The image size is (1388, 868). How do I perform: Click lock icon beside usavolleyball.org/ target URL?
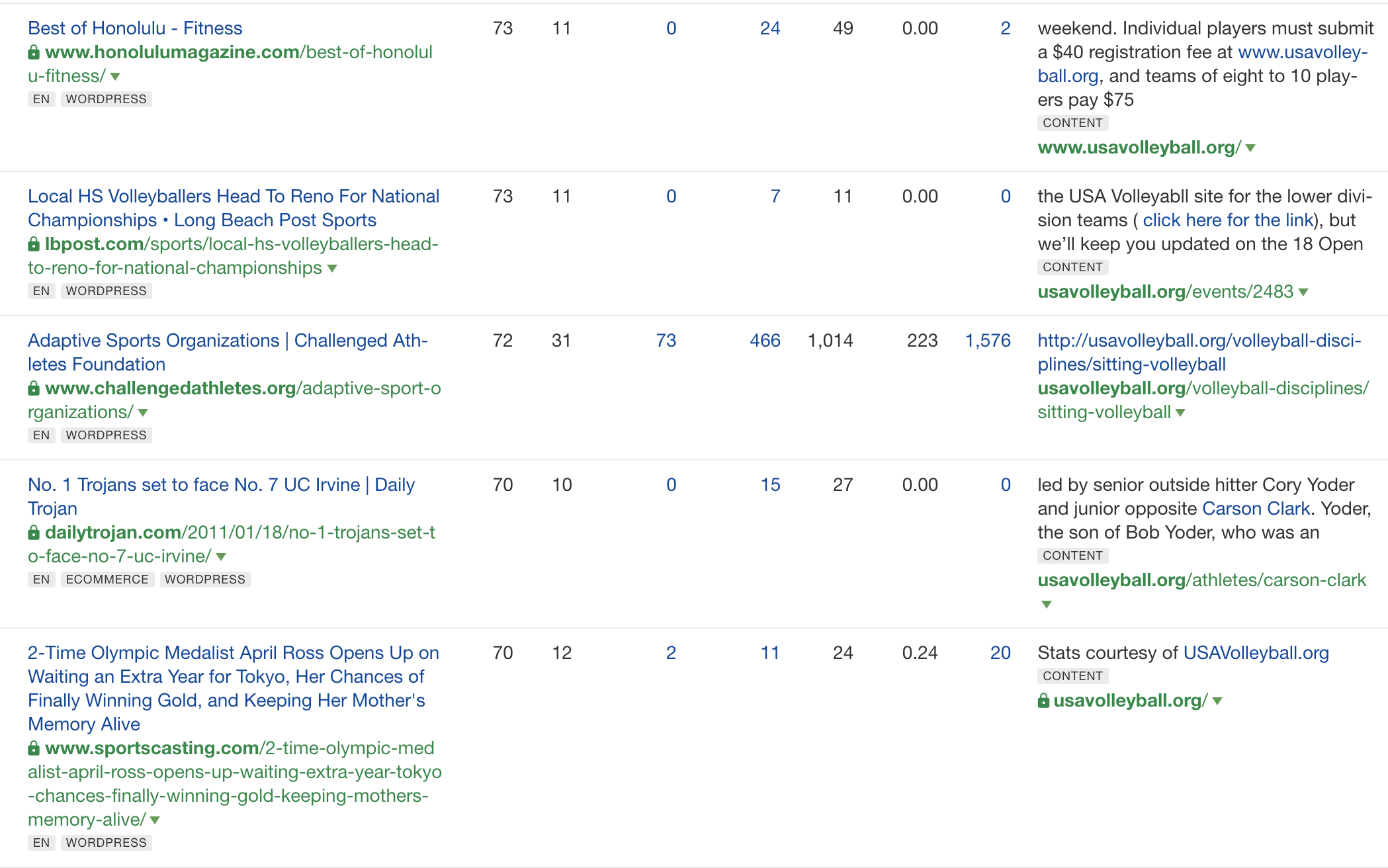pos(1043,701)
